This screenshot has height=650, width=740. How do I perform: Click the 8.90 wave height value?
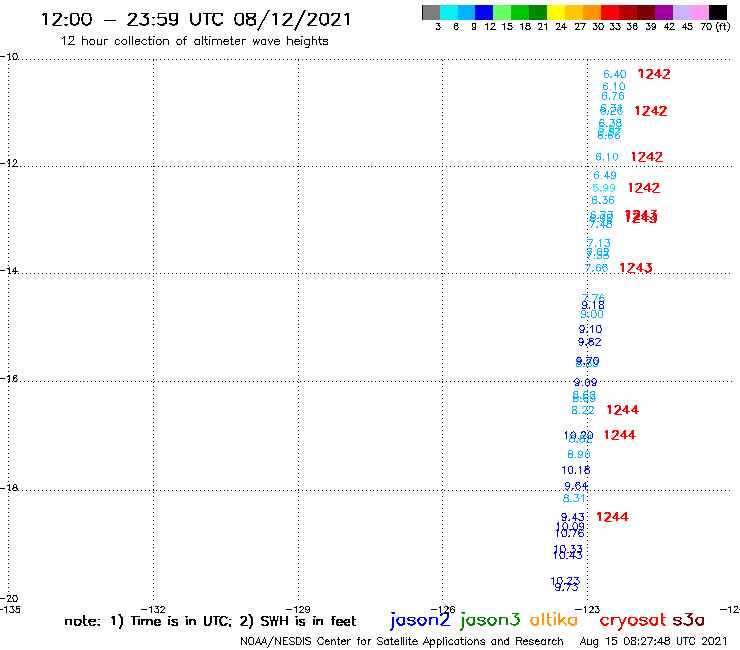point(579,454)
